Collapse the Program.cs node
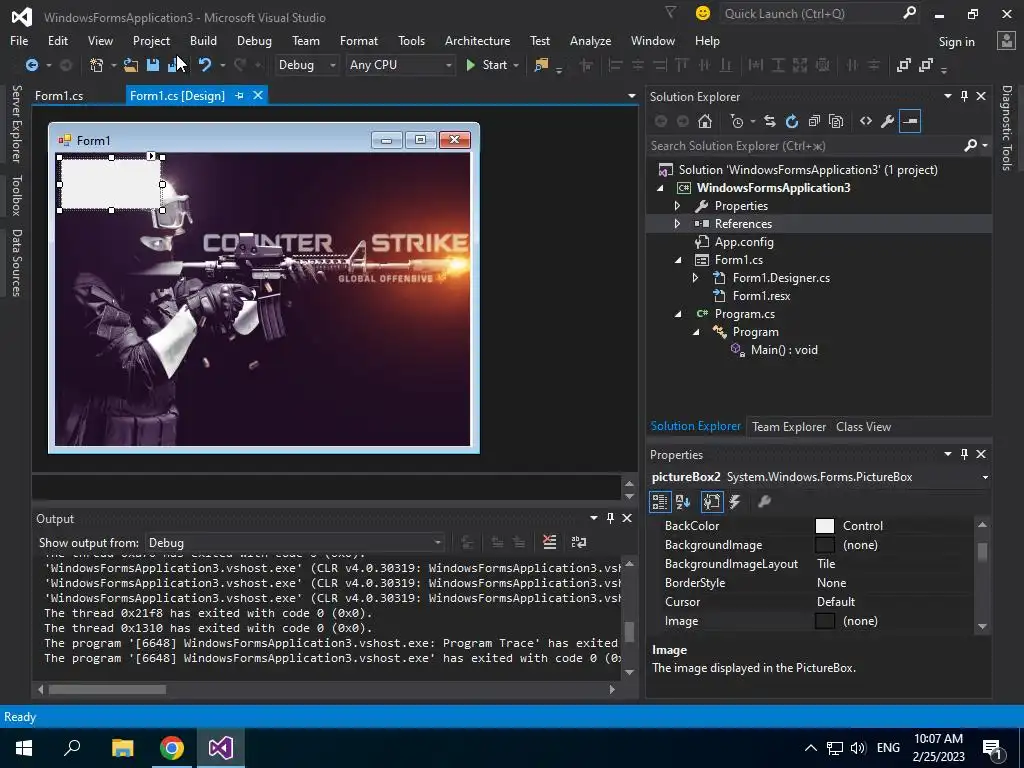The image size is (1024, 768). tap(678, 314)
